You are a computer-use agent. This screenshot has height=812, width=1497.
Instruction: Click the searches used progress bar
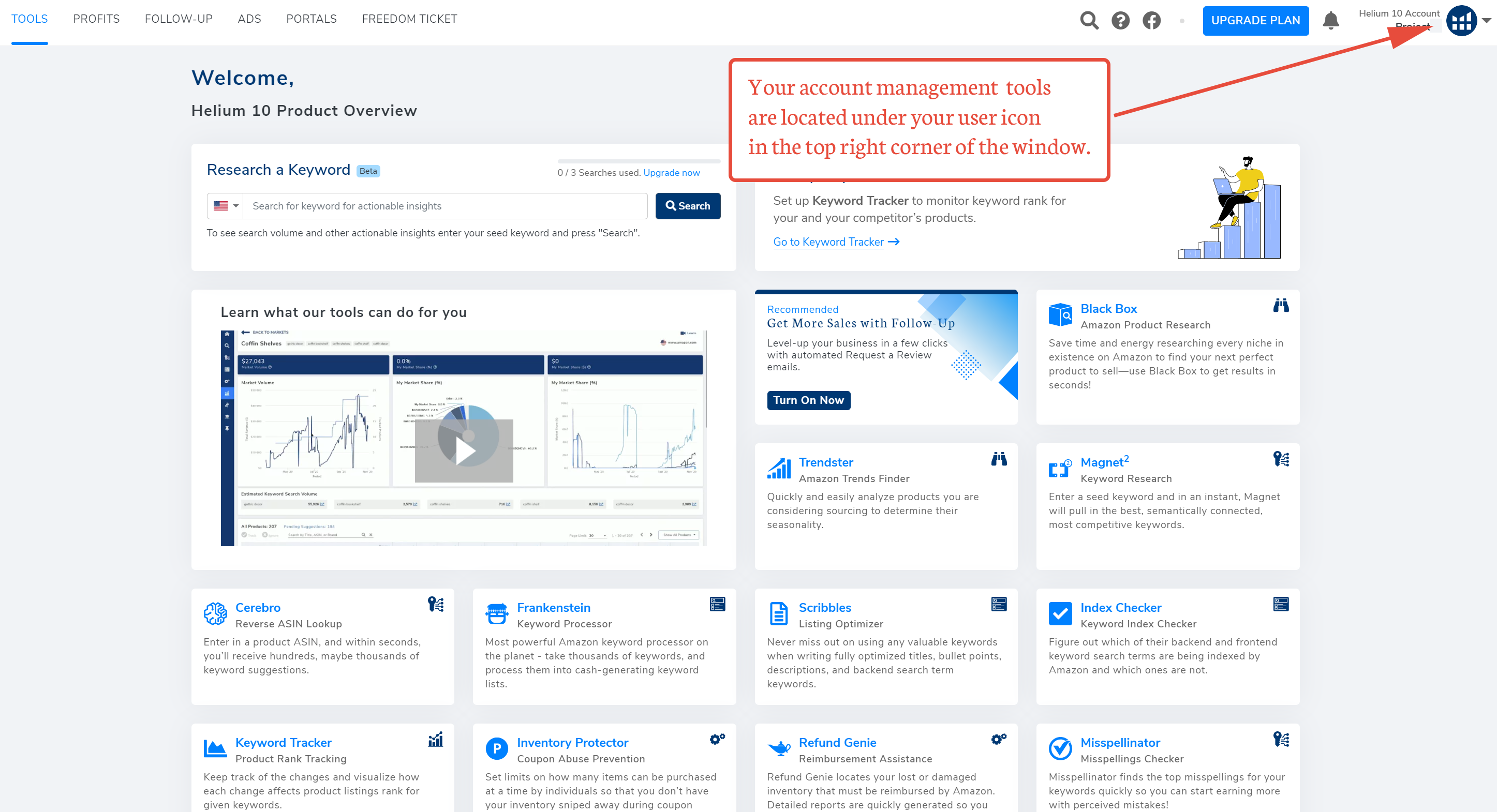pyautogui.click(x=638, y=160)
